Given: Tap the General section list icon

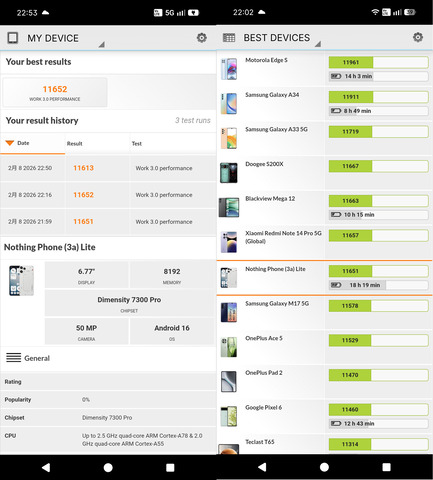Looking at the screenshot, I should click(13, 358).
